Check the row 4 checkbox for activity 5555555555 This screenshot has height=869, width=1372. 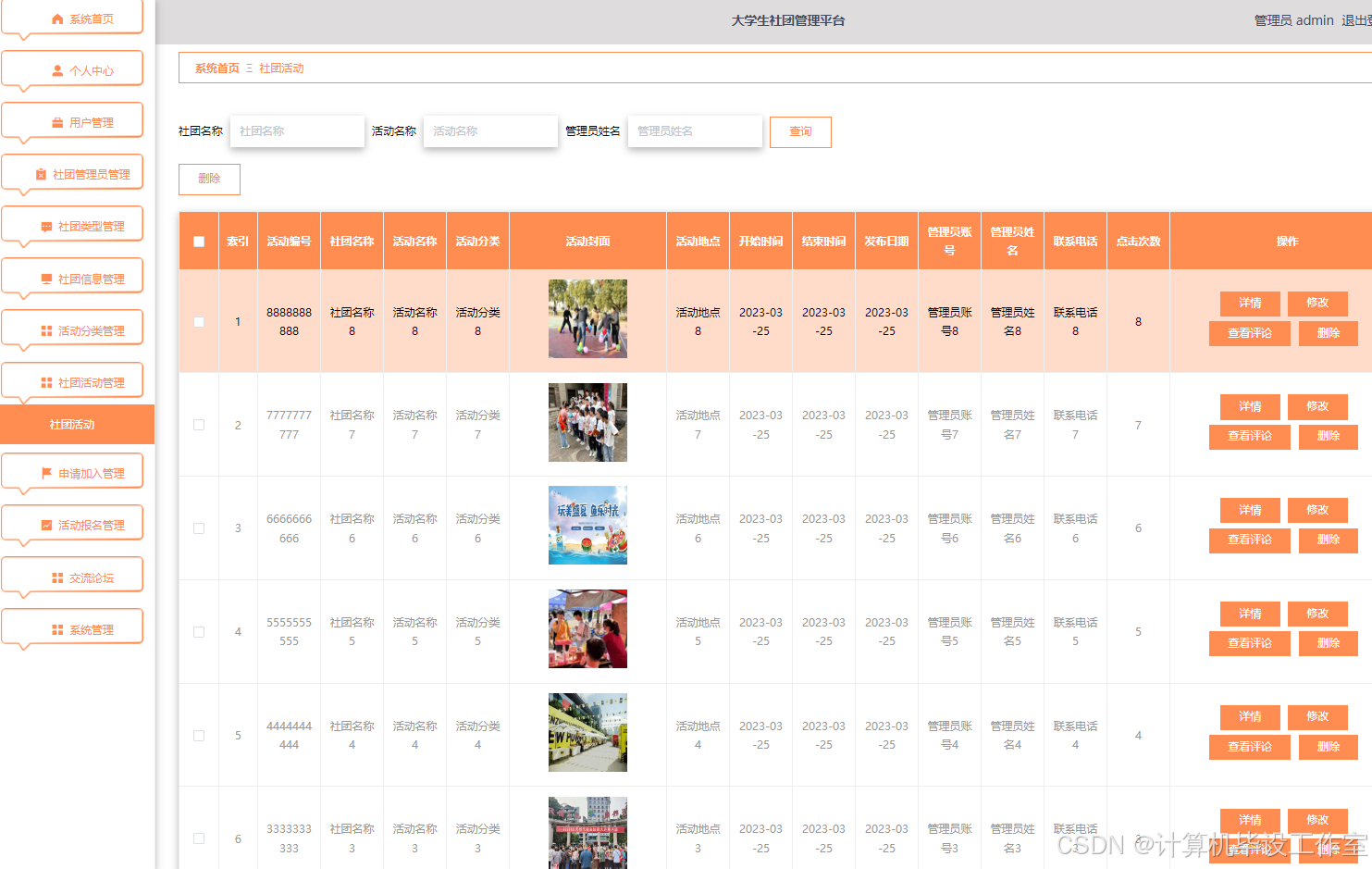coord(199,632)
